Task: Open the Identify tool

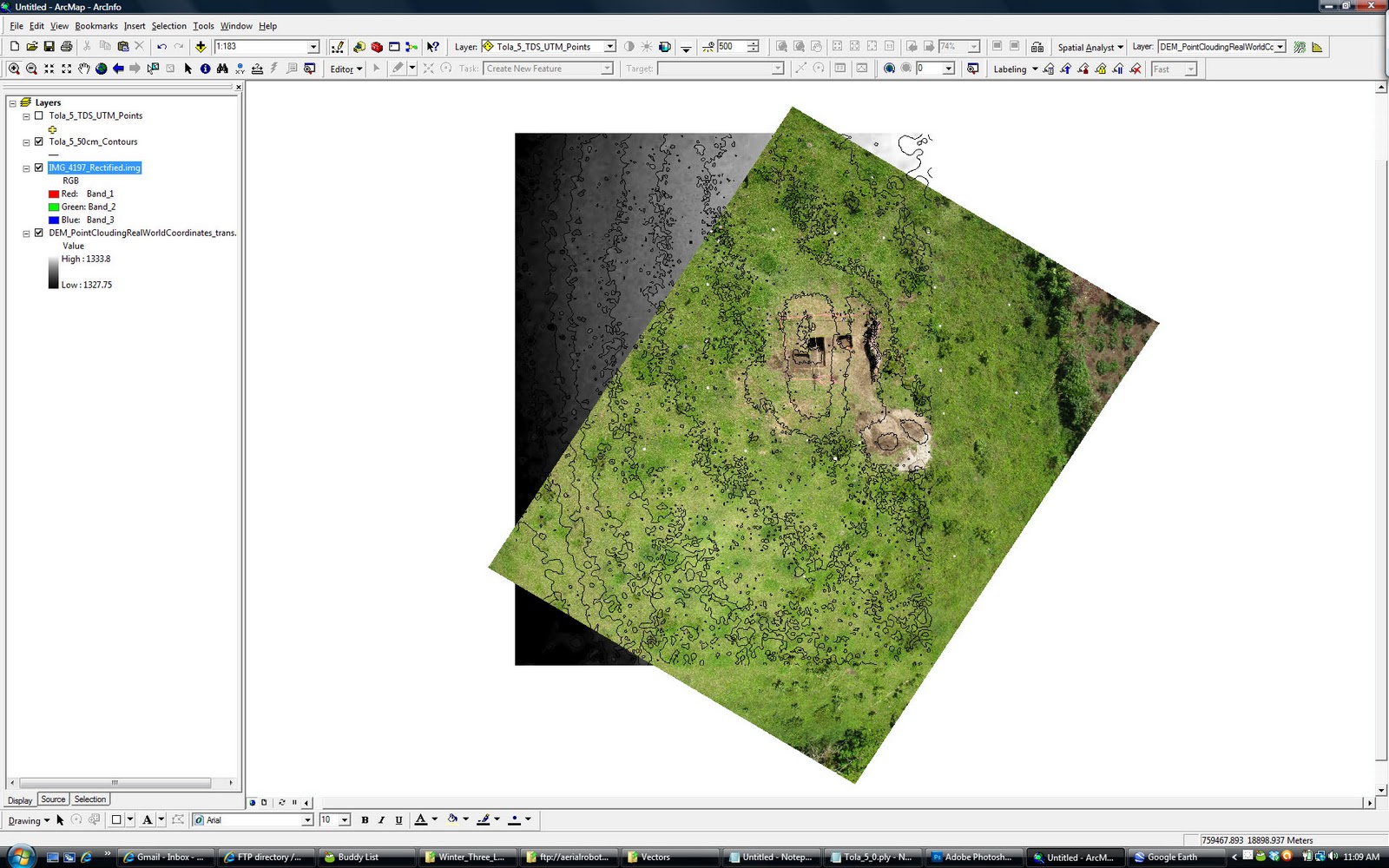Action: 205,69
